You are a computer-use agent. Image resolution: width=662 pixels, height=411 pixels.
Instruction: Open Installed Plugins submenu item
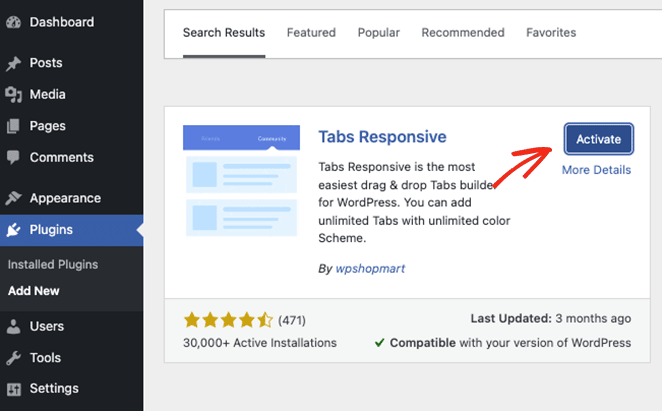click(x=52, y=265)
